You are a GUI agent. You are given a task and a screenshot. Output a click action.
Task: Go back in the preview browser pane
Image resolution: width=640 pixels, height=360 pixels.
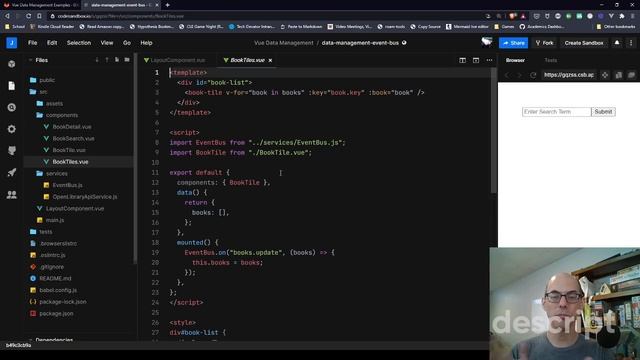pos(507,75)
